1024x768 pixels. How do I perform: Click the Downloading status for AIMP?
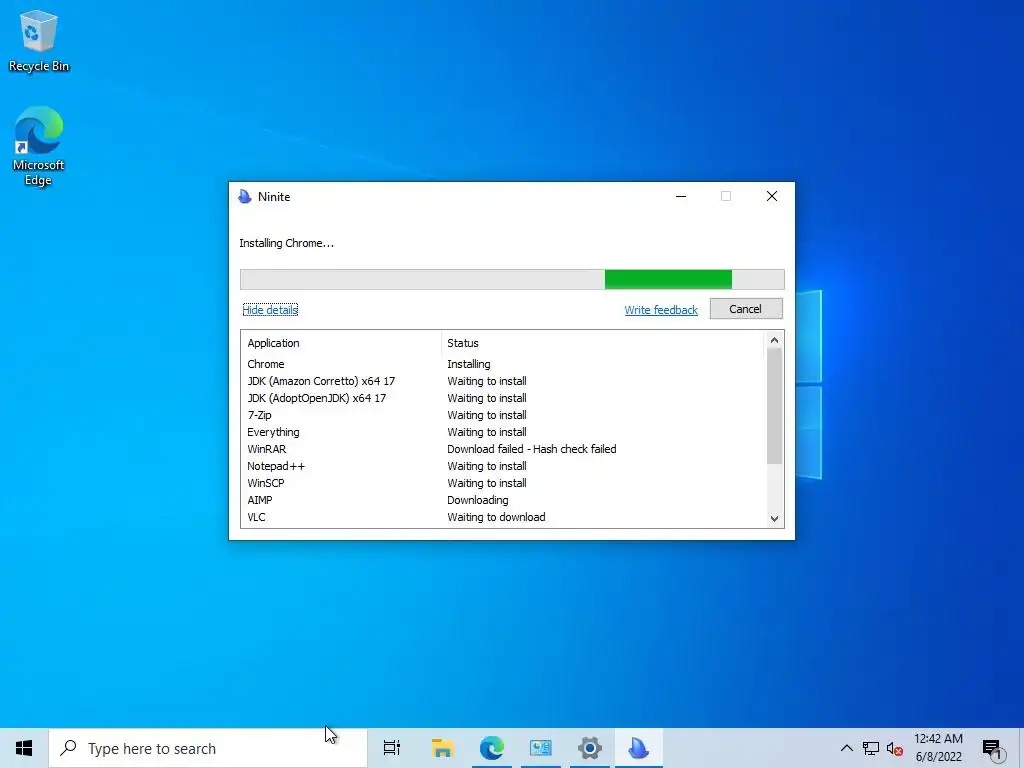(x=477, y=500)
